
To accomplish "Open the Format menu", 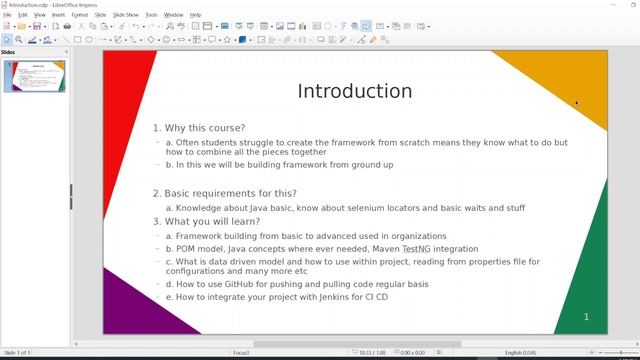I will click(x=80, y=15).
